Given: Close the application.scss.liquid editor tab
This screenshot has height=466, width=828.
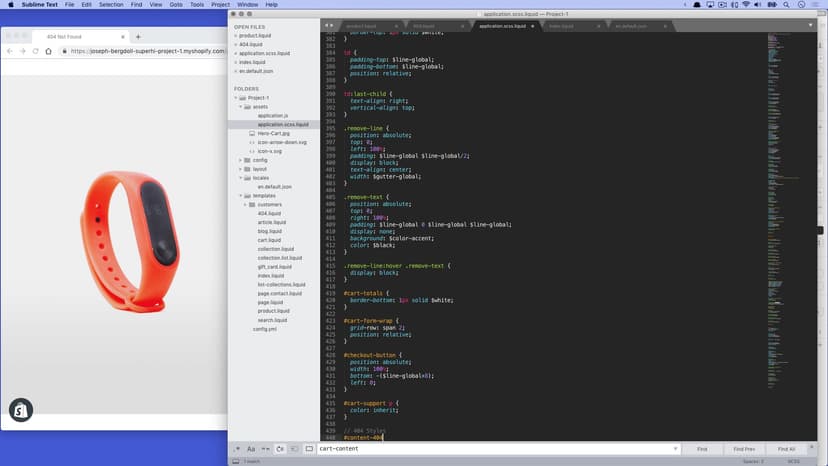Looking at the screenshot, I should point(533,26).
